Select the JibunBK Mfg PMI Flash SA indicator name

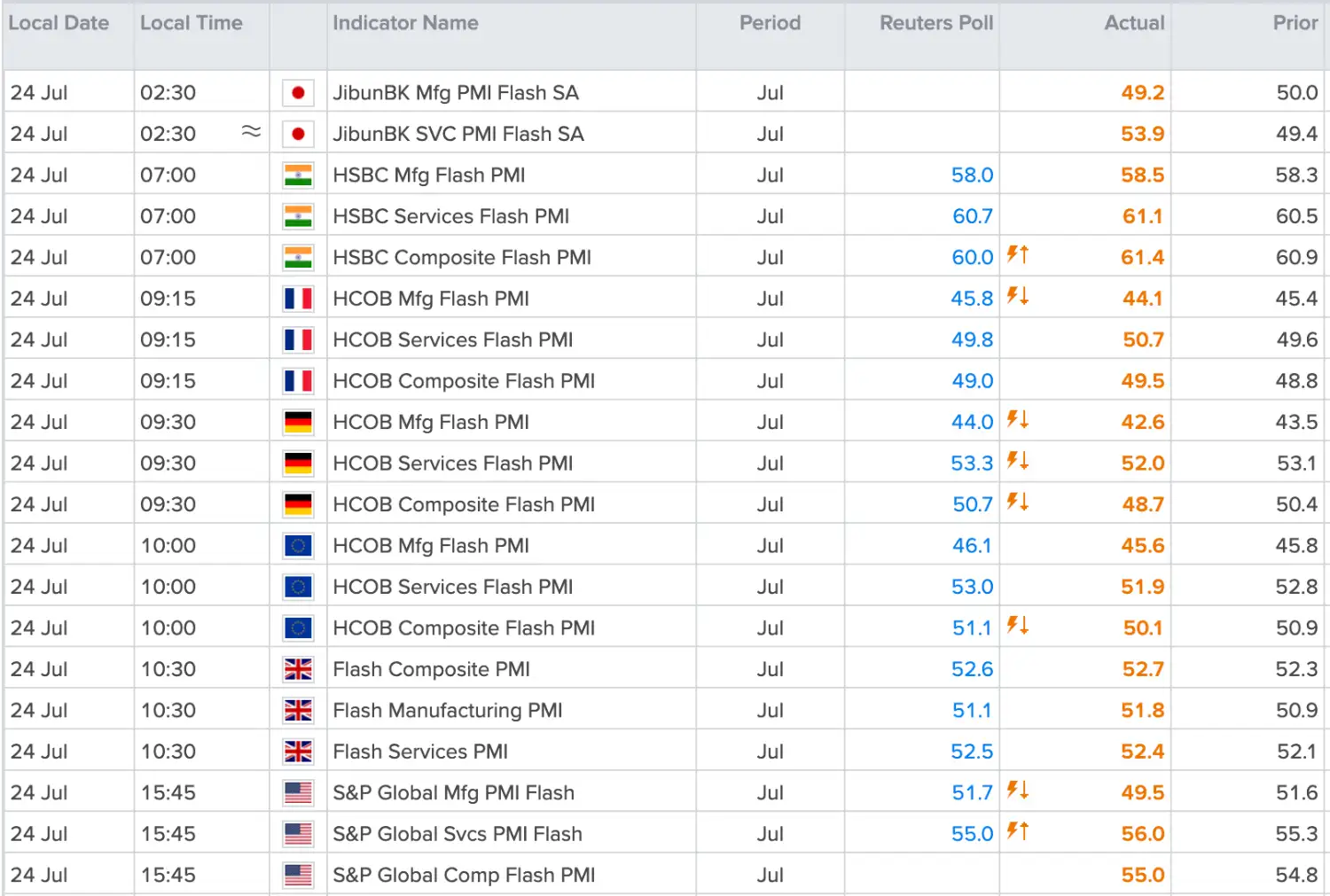(x=456, y=93)
